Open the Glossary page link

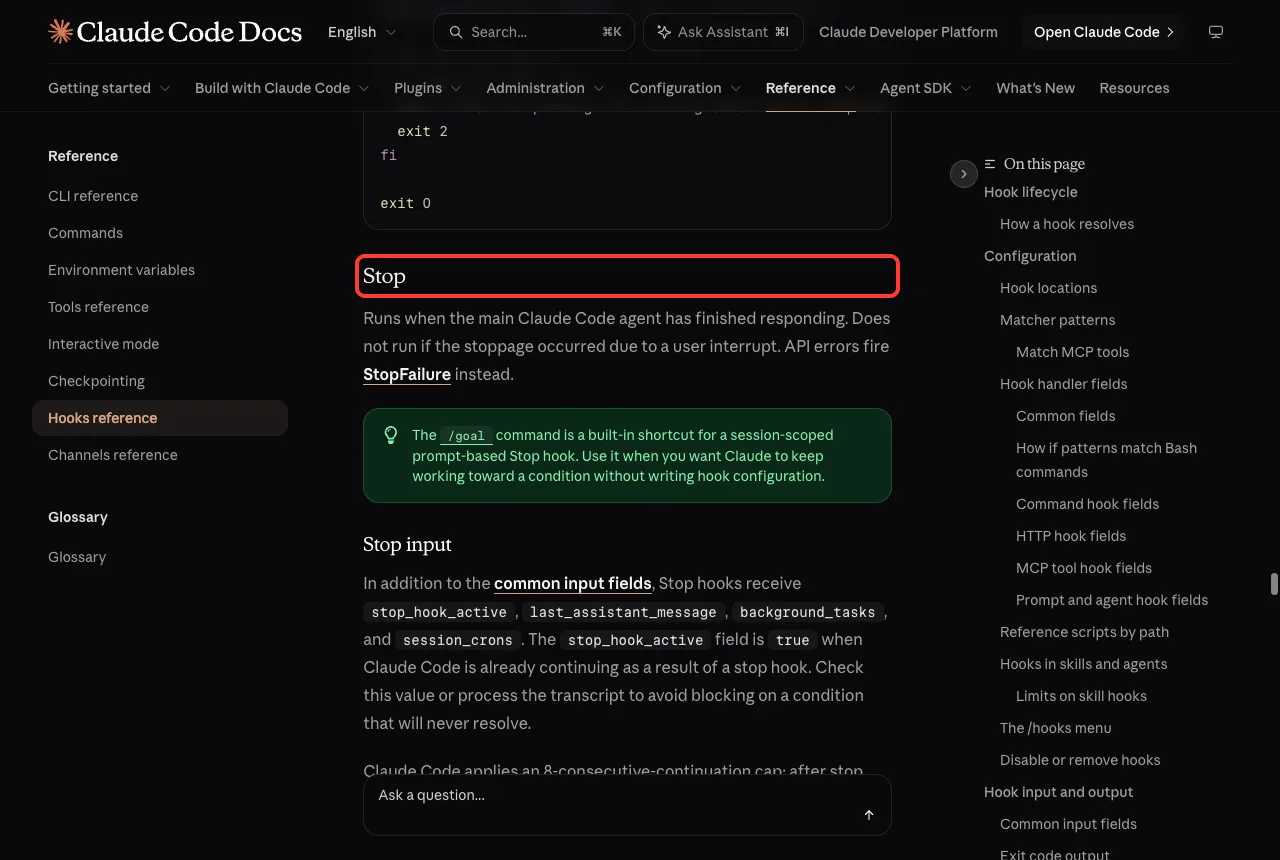click(x=77, y=557)
